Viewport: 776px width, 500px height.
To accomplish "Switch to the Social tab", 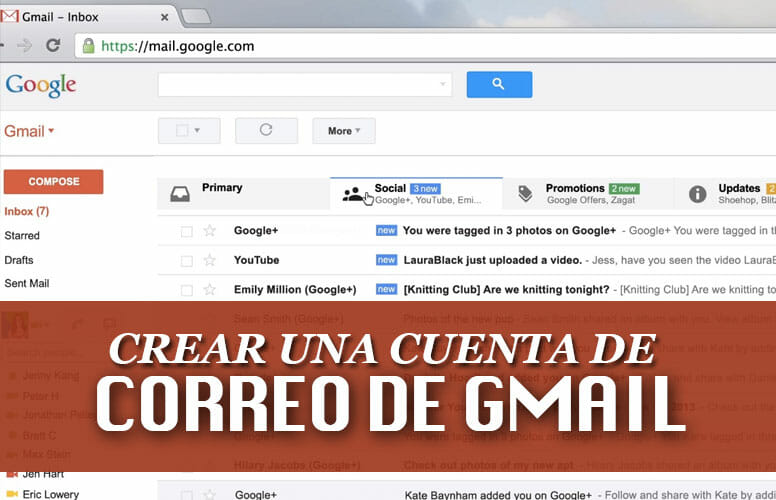I will [416, 193].
